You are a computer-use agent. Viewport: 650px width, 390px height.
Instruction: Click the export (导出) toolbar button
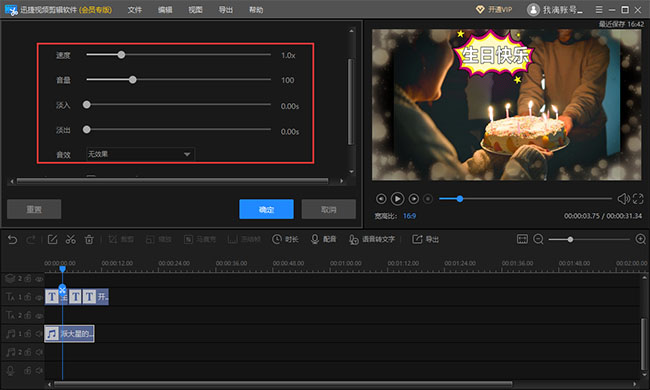(425, 240)
